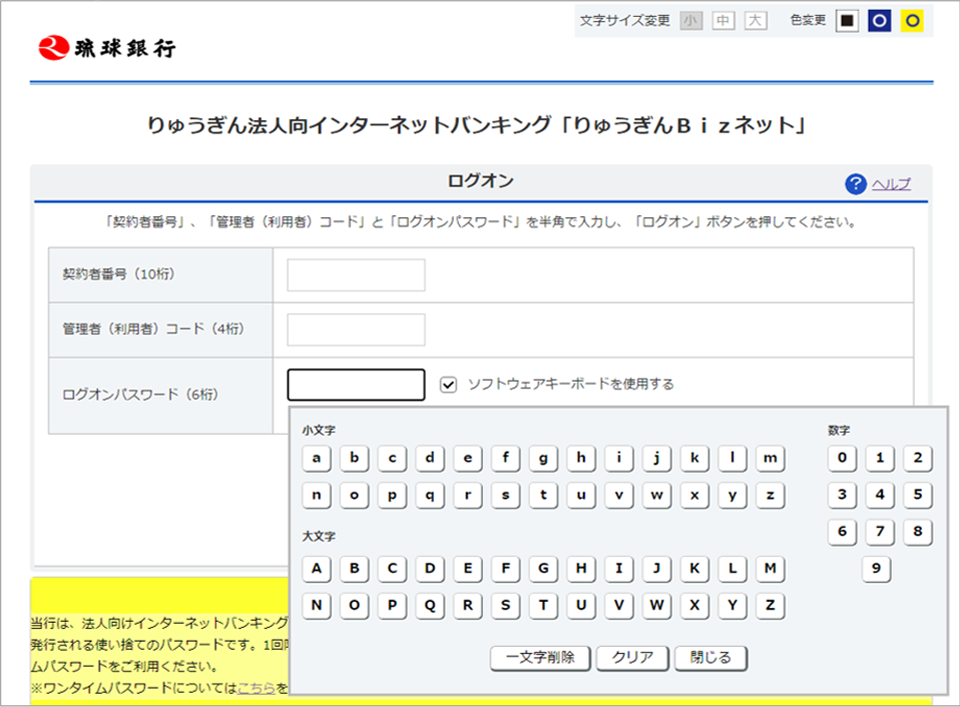Tap lowercase key i on software keyboard
Image resolution: width=960 pixels, height=707 pixels.
coord(619,458)
